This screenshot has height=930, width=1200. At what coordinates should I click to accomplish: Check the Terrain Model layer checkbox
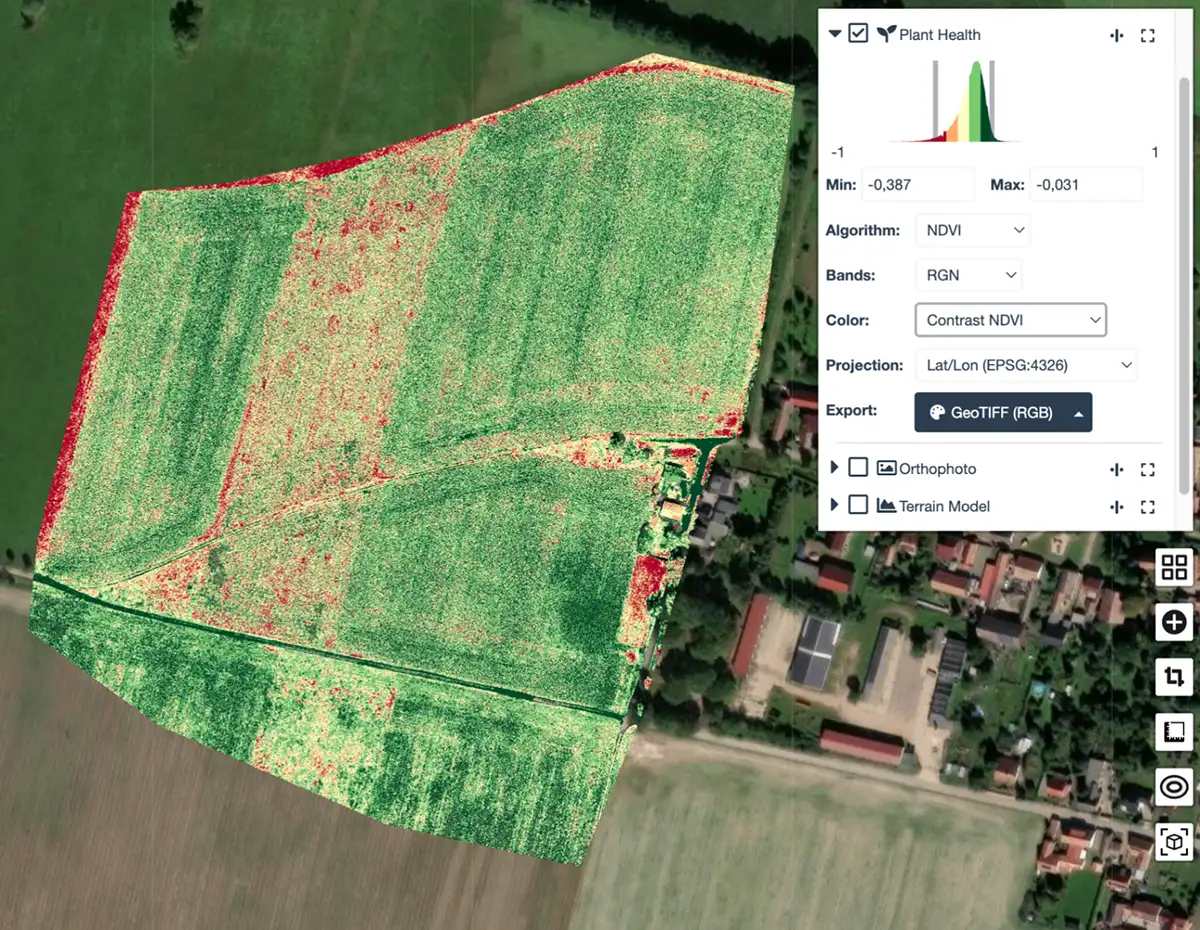pos(857,505)
